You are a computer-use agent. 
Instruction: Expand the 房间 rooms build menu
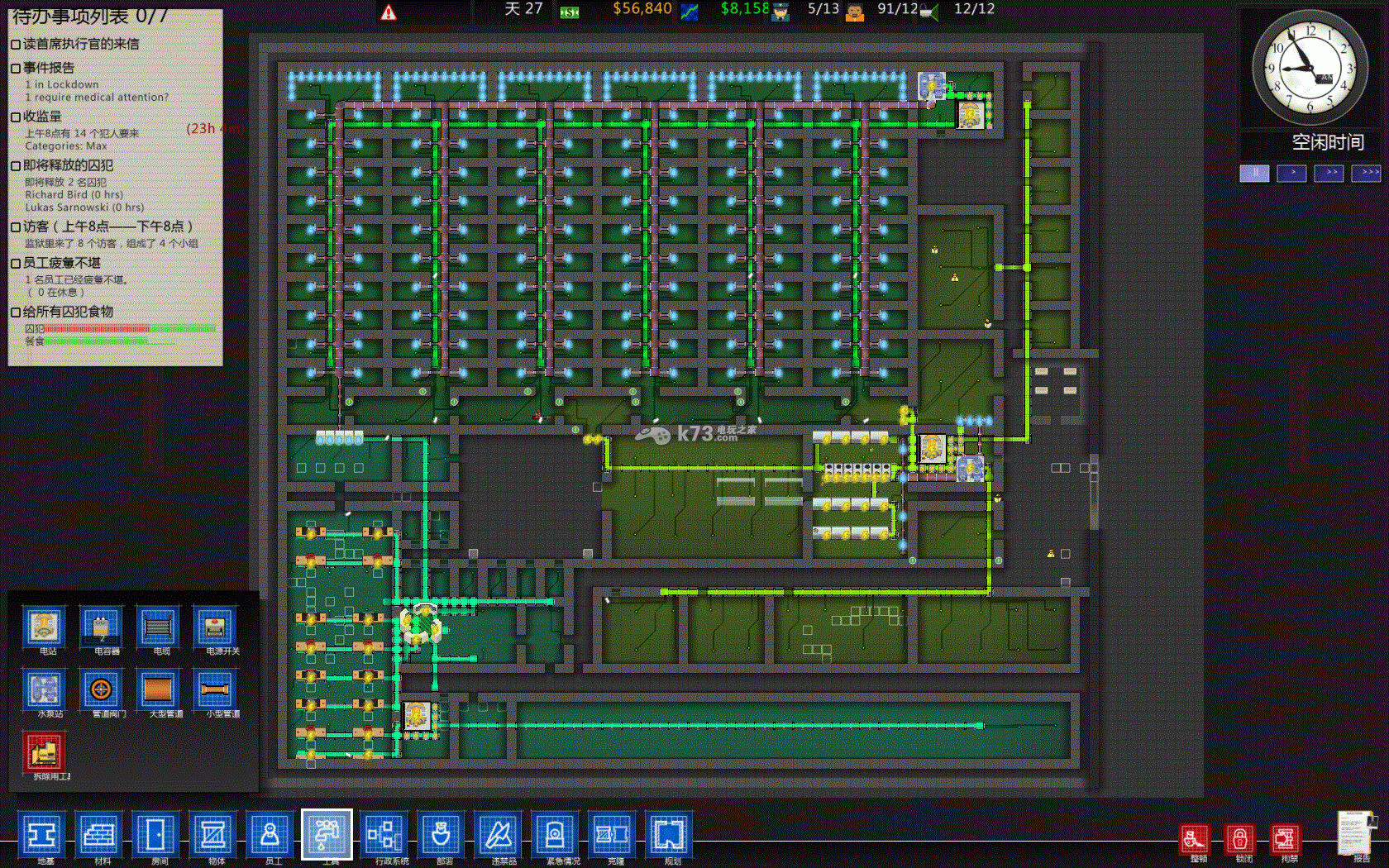point(156,835)
